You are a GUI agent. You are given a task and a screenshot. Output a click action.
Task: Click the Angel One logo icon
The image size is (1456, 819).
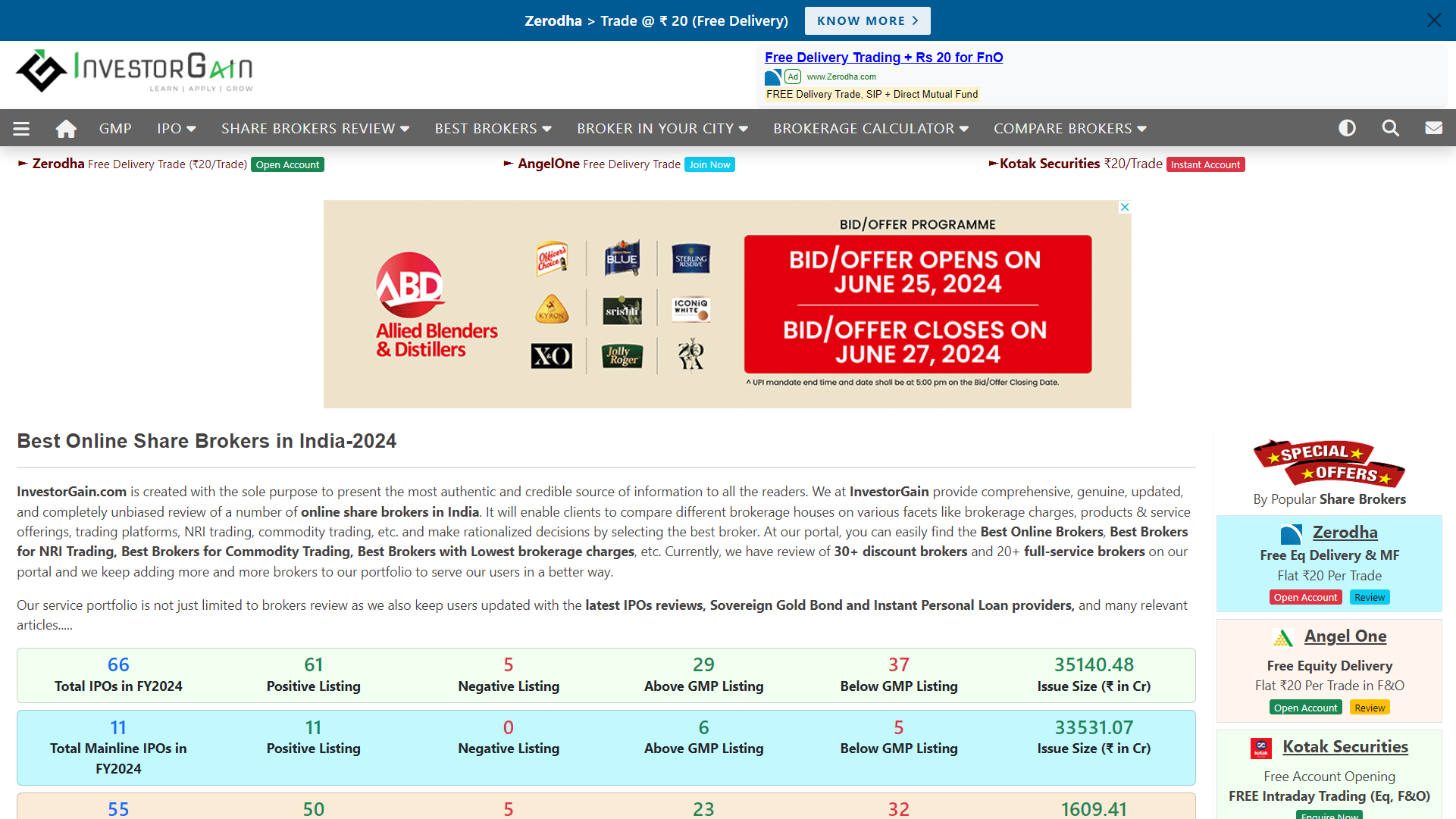1282,637
